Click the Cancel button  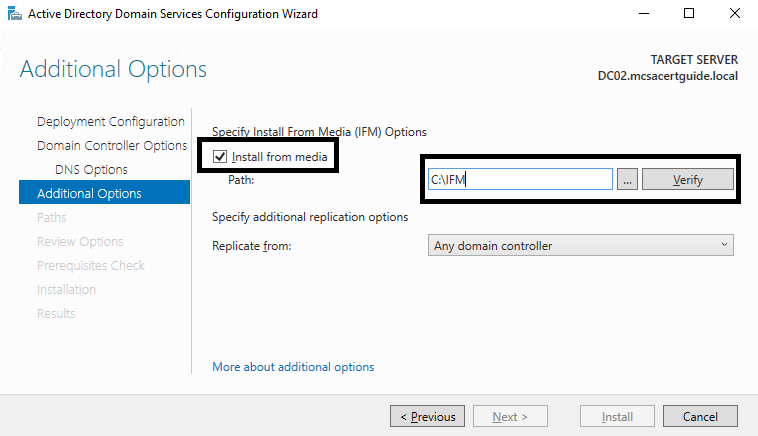tap(700, 416)
